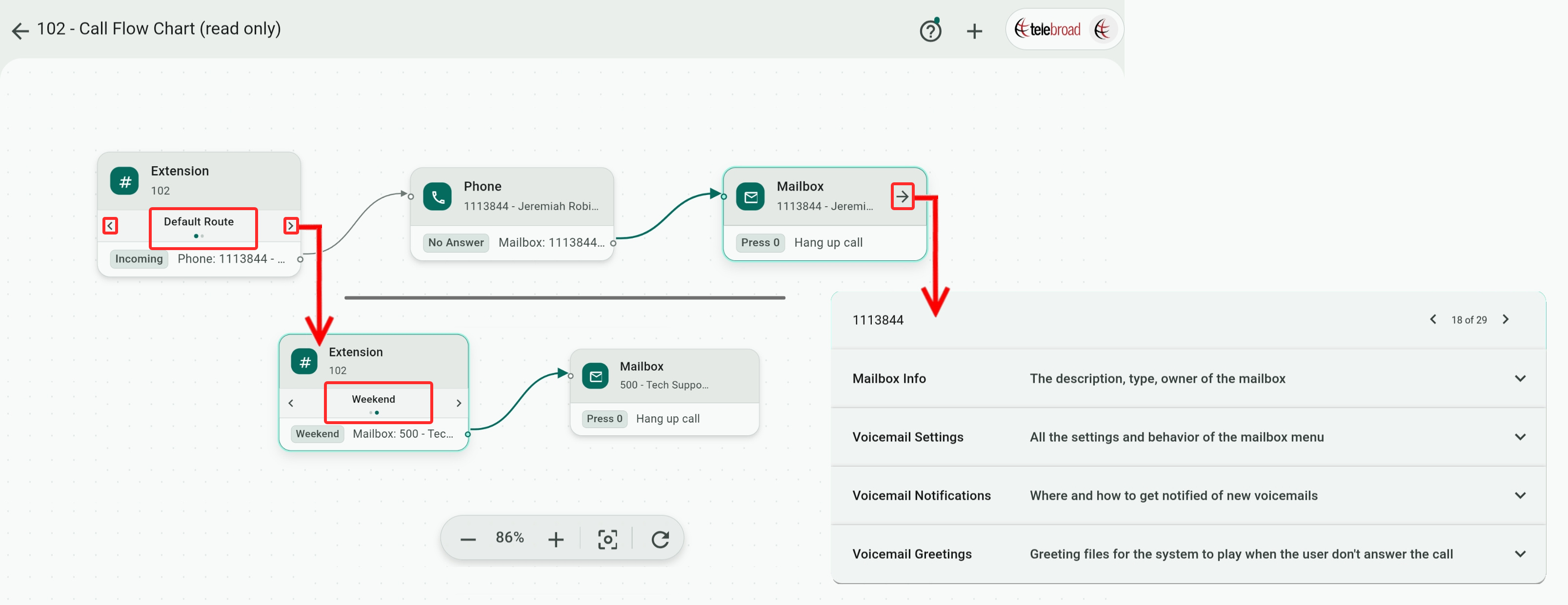Zoom in using the plus button
Image resolution: width=1568 pixels, height=605 pixels.
pos(555,539)
